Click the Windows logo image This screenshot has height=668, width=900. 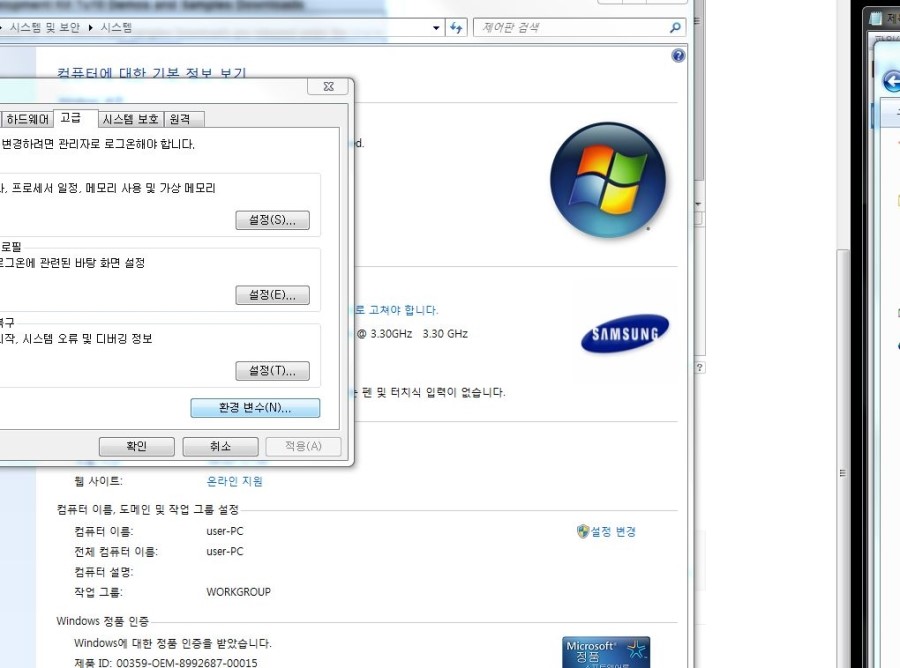point(608,180)
